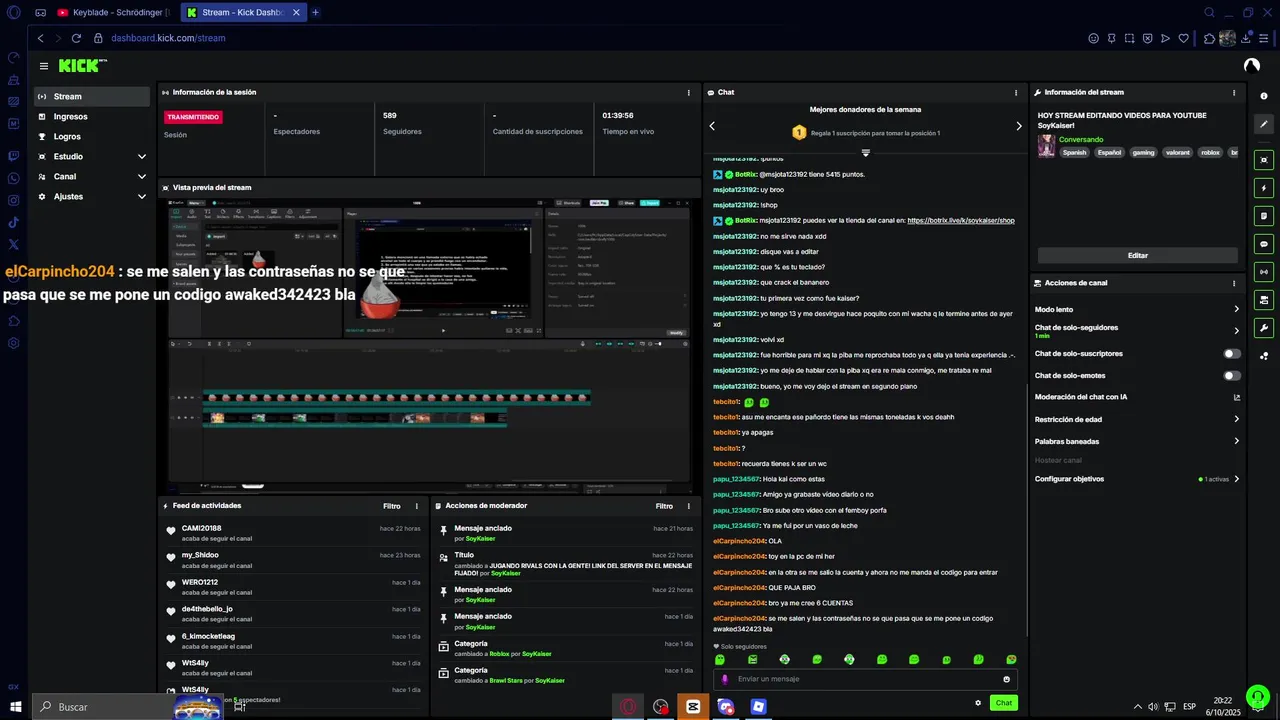
Task: Open Chat de solo-seguidores settings
Action: (x=1137, y=331)
